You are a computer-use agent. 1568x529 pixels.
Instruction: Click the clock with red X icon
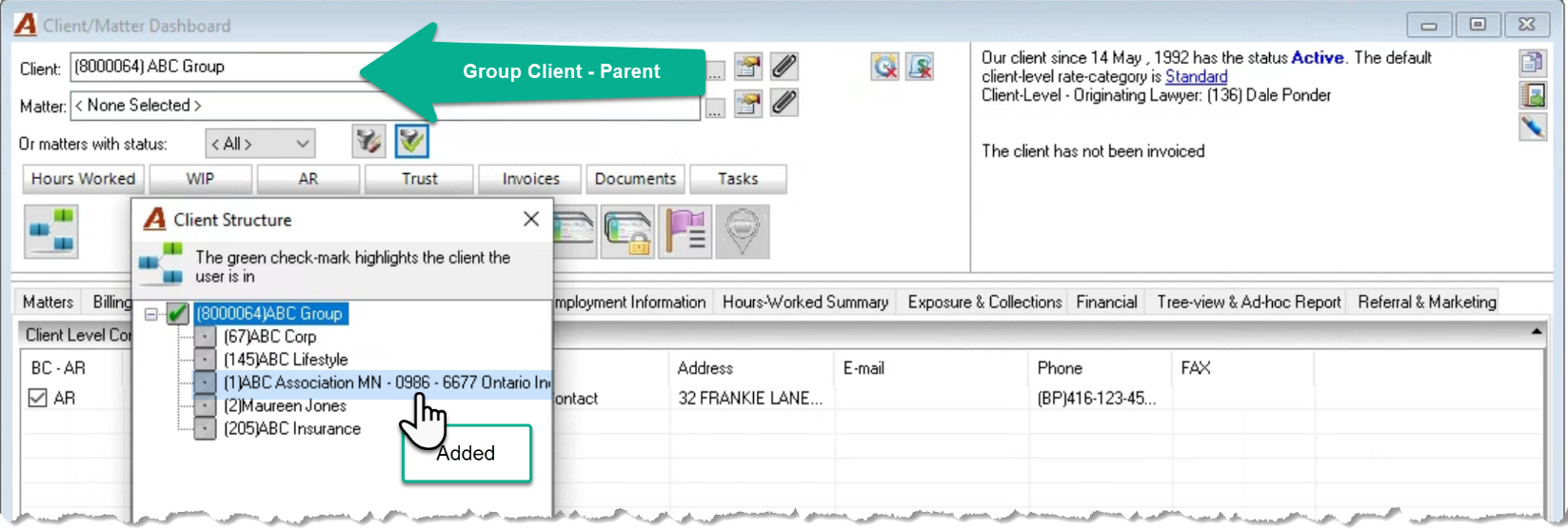pos(884,67)
